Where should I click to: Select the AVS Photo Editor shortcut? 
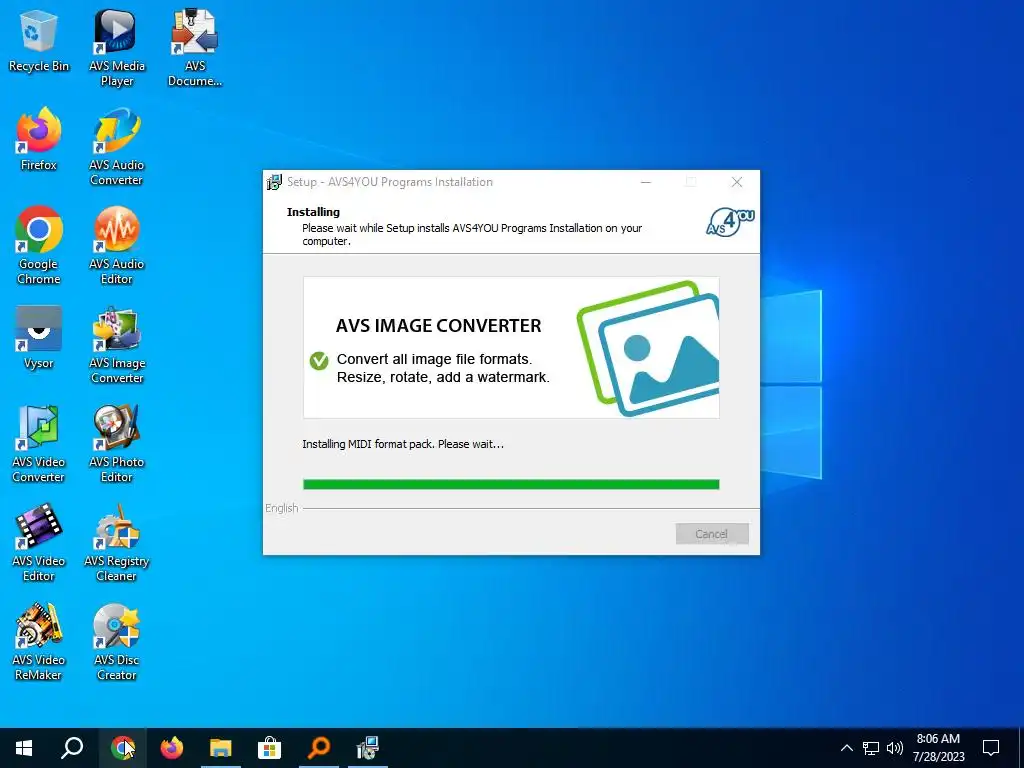pyautogui.click(x=117, y=444)
